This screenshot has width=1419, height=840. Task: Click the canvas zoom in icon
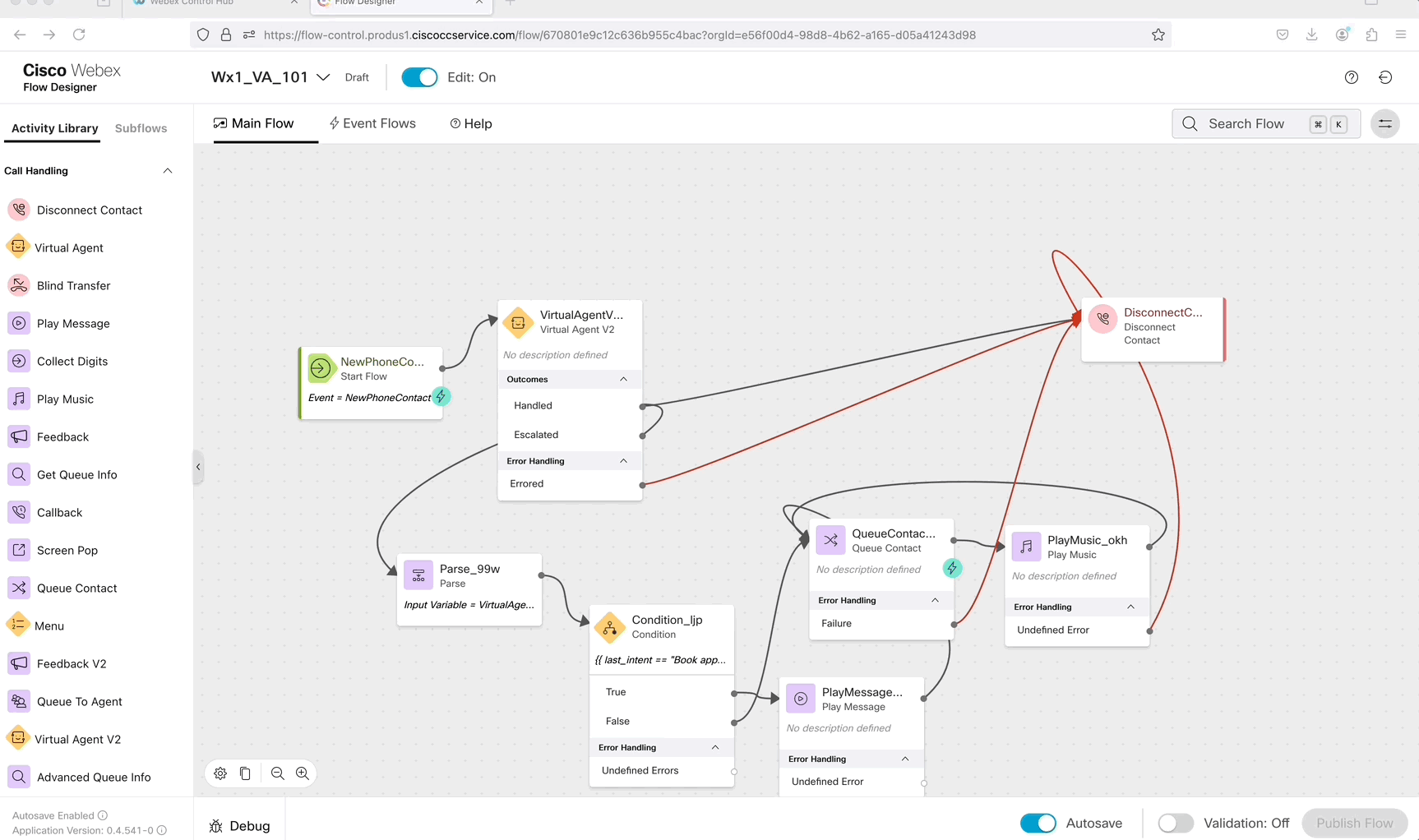303,773
